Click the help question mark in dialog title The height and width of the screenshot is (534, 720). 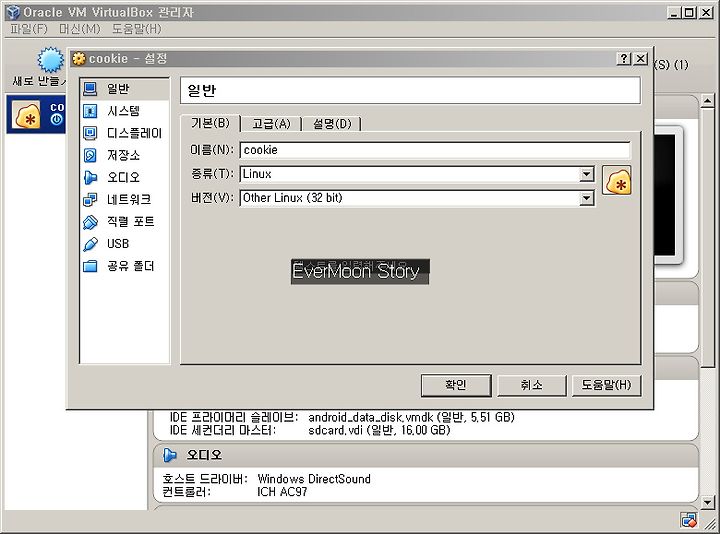pos(624,58)
